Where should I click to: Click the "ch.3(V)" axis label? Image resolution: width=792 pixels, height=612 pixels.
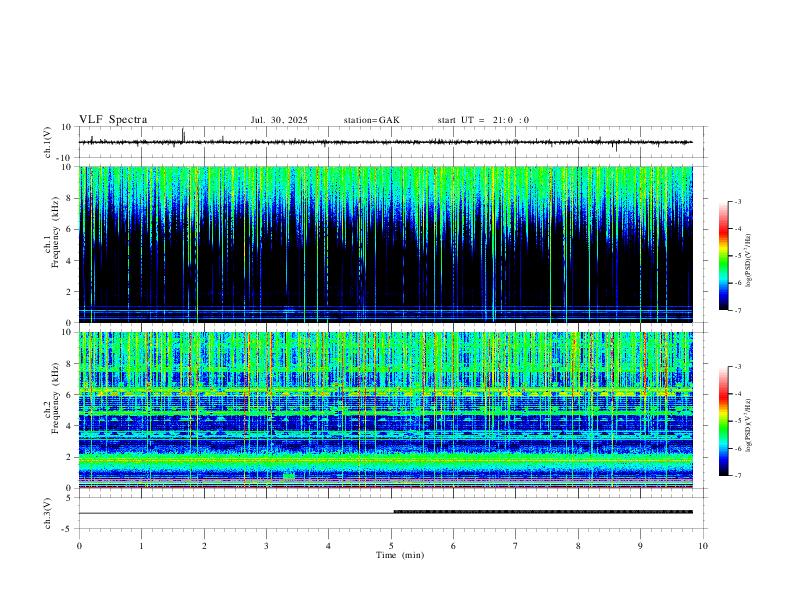[48, 514]
